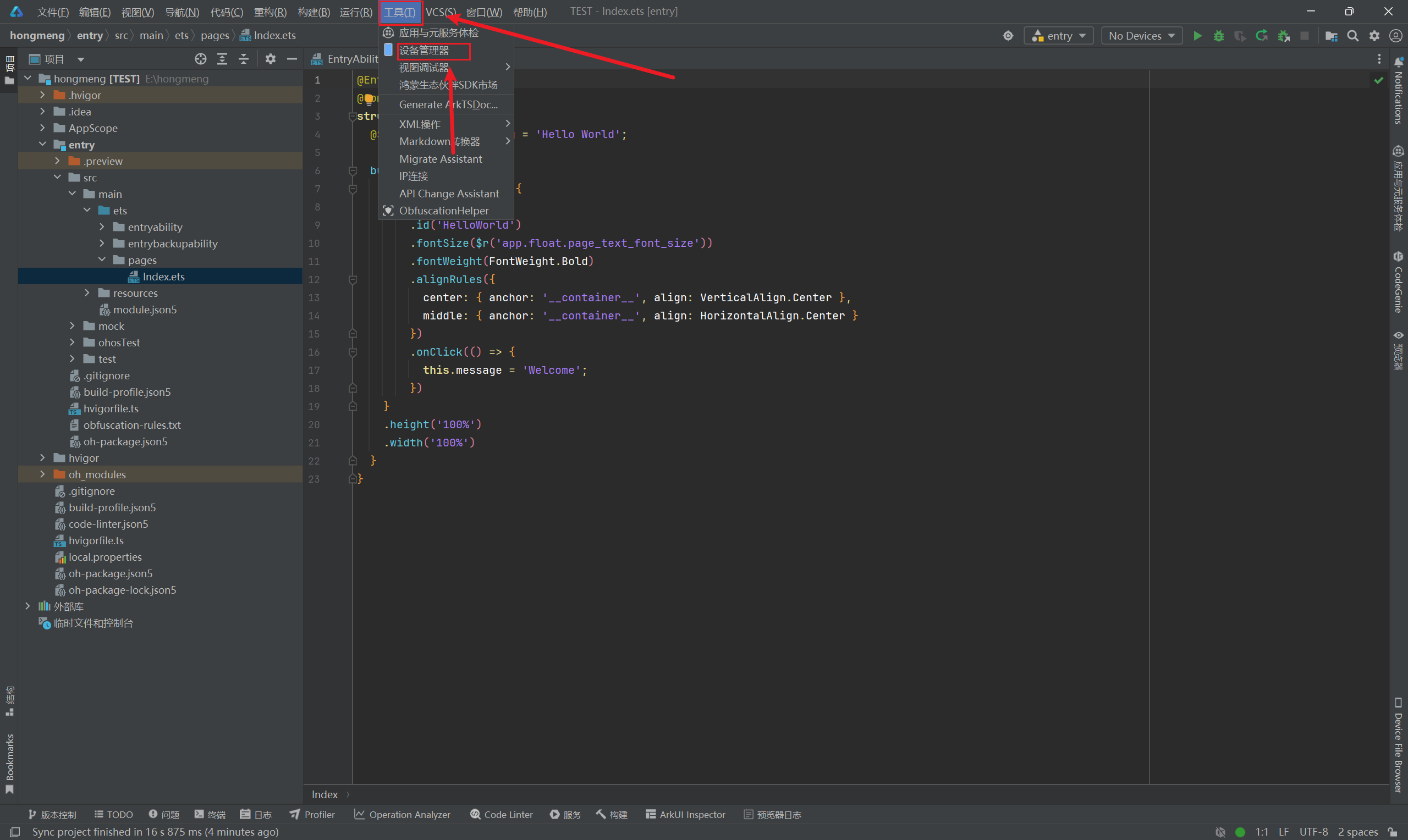Click Expand All icon in project panel
The height and width of the screenshot is (840, 1408).
[222, 59]
